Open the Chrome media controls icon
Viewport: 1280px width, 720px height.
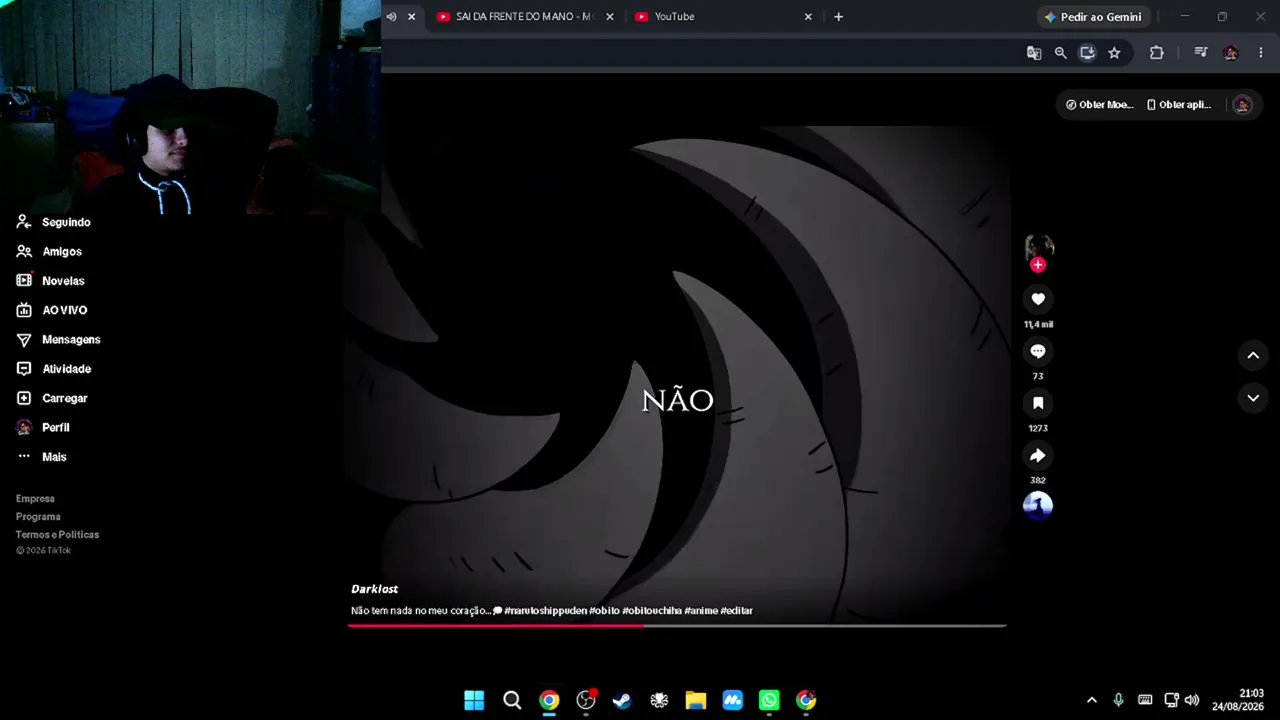[1201, 53]
